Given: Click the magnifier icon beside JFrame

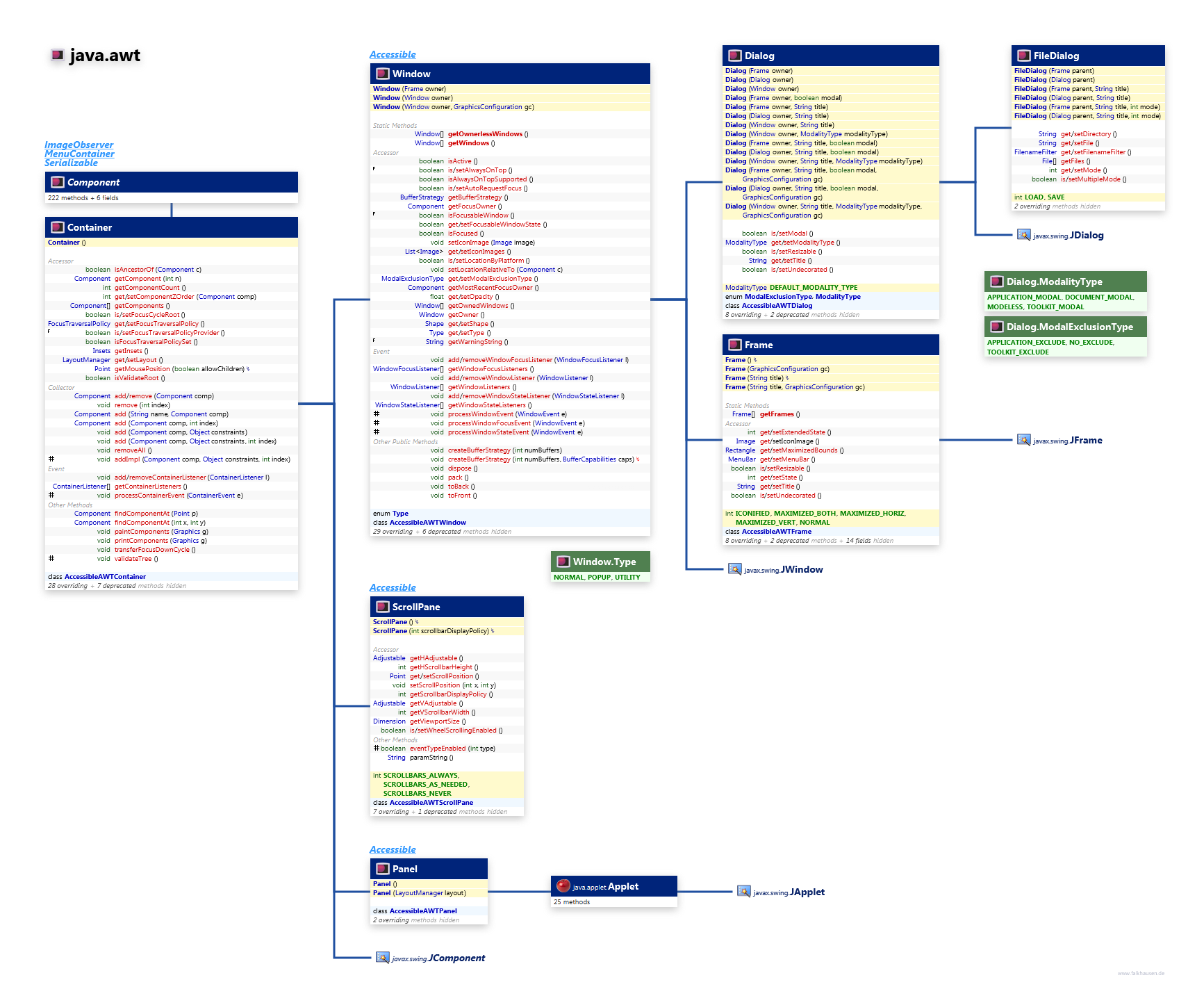Looking at the screenshot, I should tap(1023, 440).
